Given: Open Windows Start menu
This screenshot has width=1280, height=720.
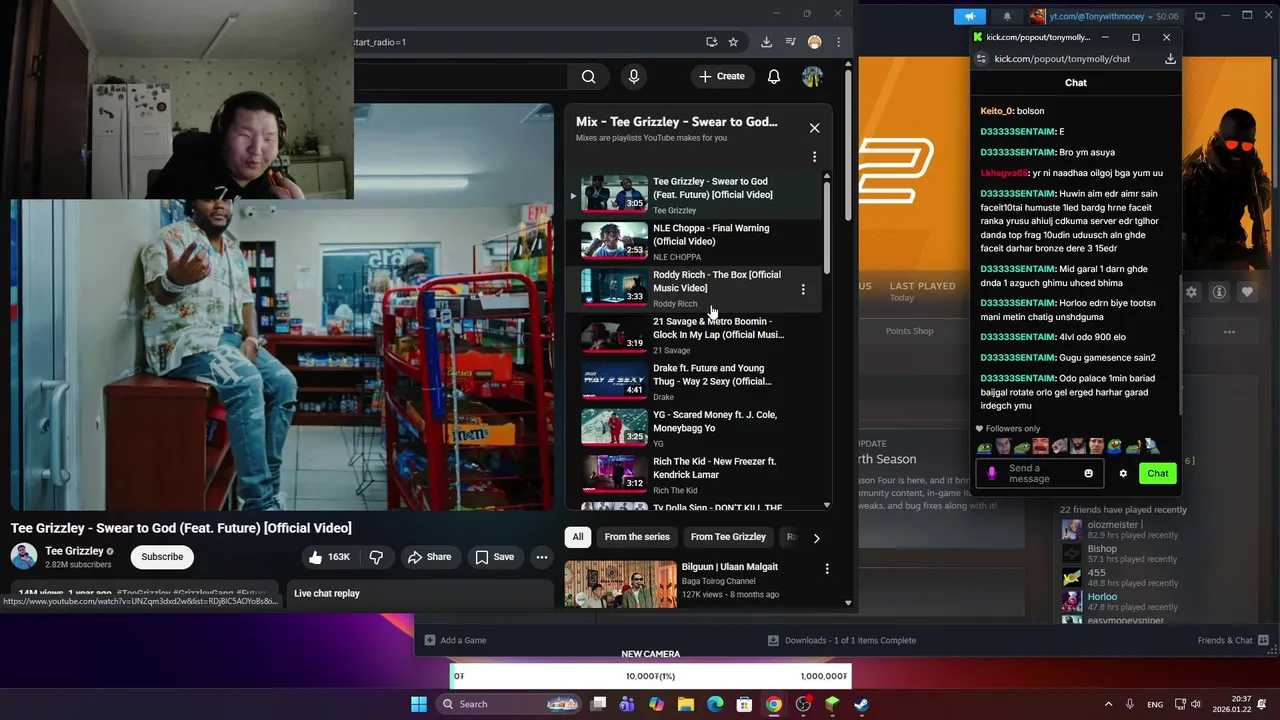Looking at the screenshot, I should (x=419, y=704).
